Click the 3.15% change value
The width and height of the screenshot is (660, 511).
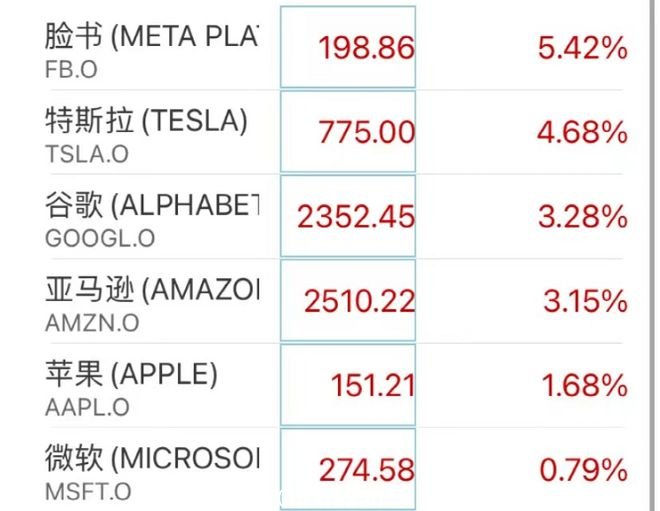[x=585, y=301]
